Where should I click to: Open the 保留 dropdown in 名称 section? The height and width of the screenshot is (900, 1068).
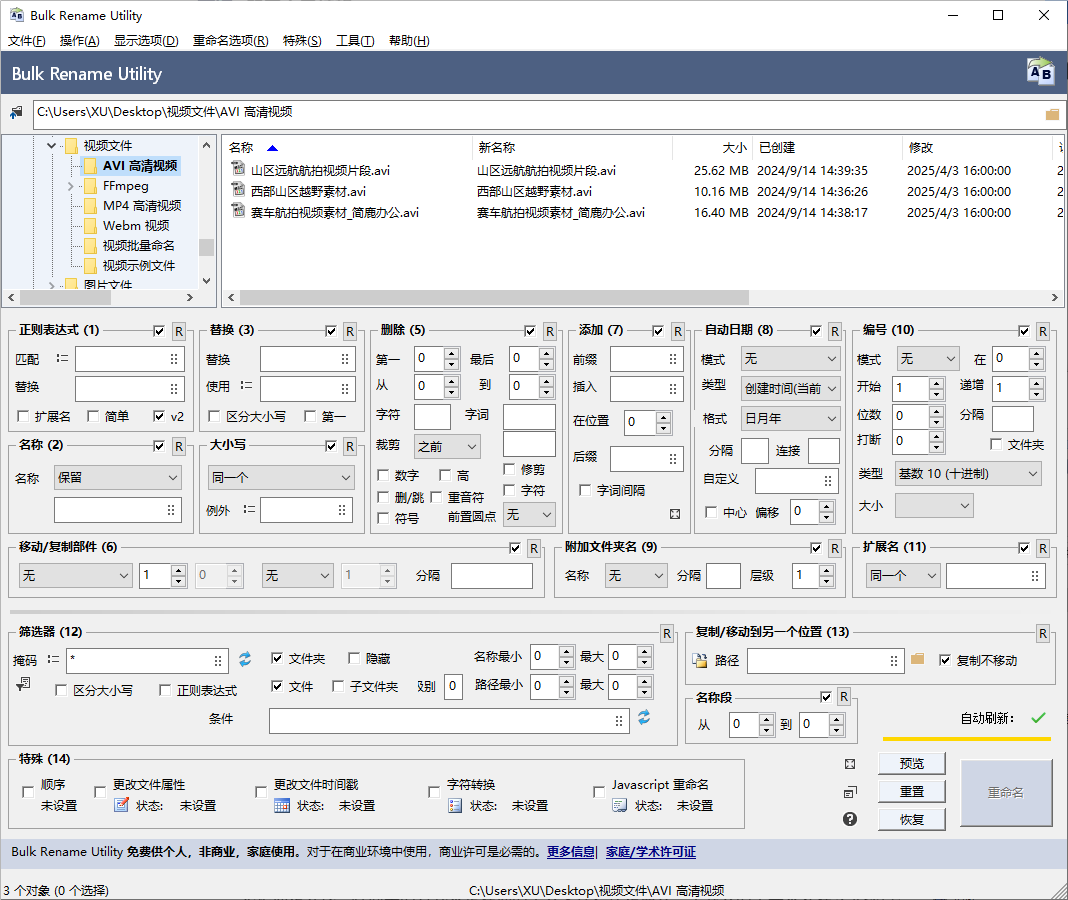(x=117, y=478)
